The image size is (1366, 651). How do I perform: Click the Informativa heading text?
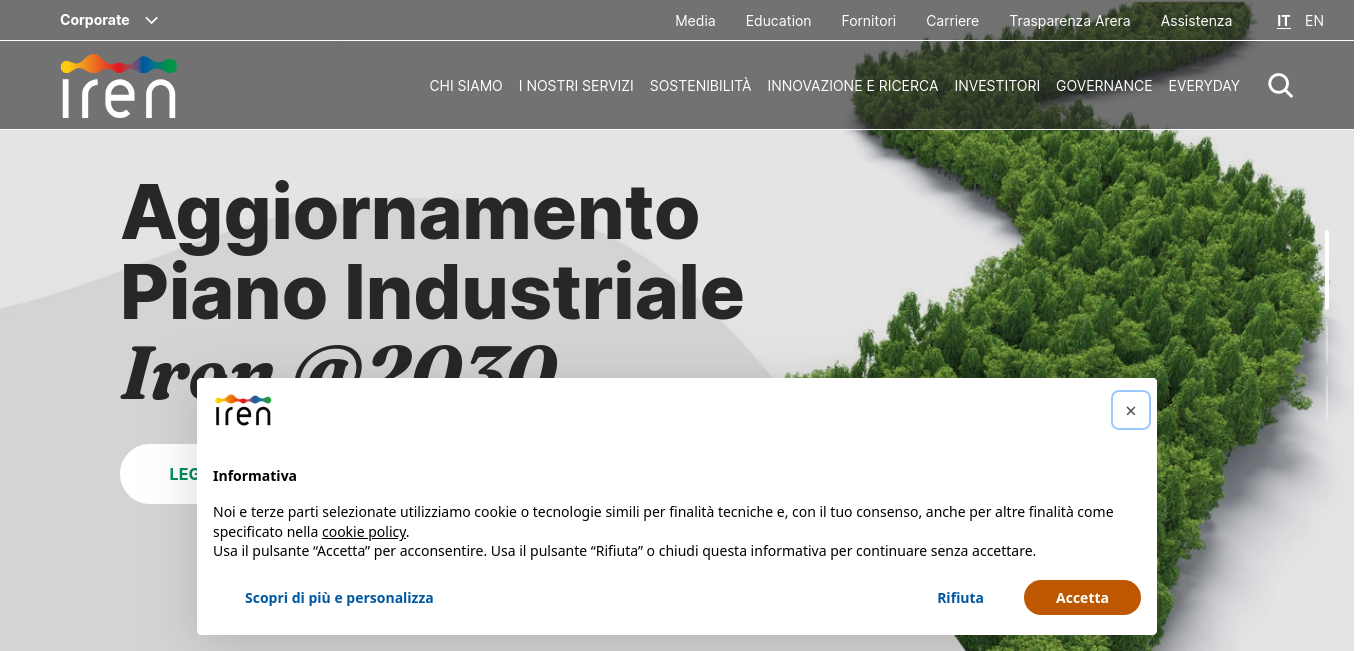click(x=255, y=476)
